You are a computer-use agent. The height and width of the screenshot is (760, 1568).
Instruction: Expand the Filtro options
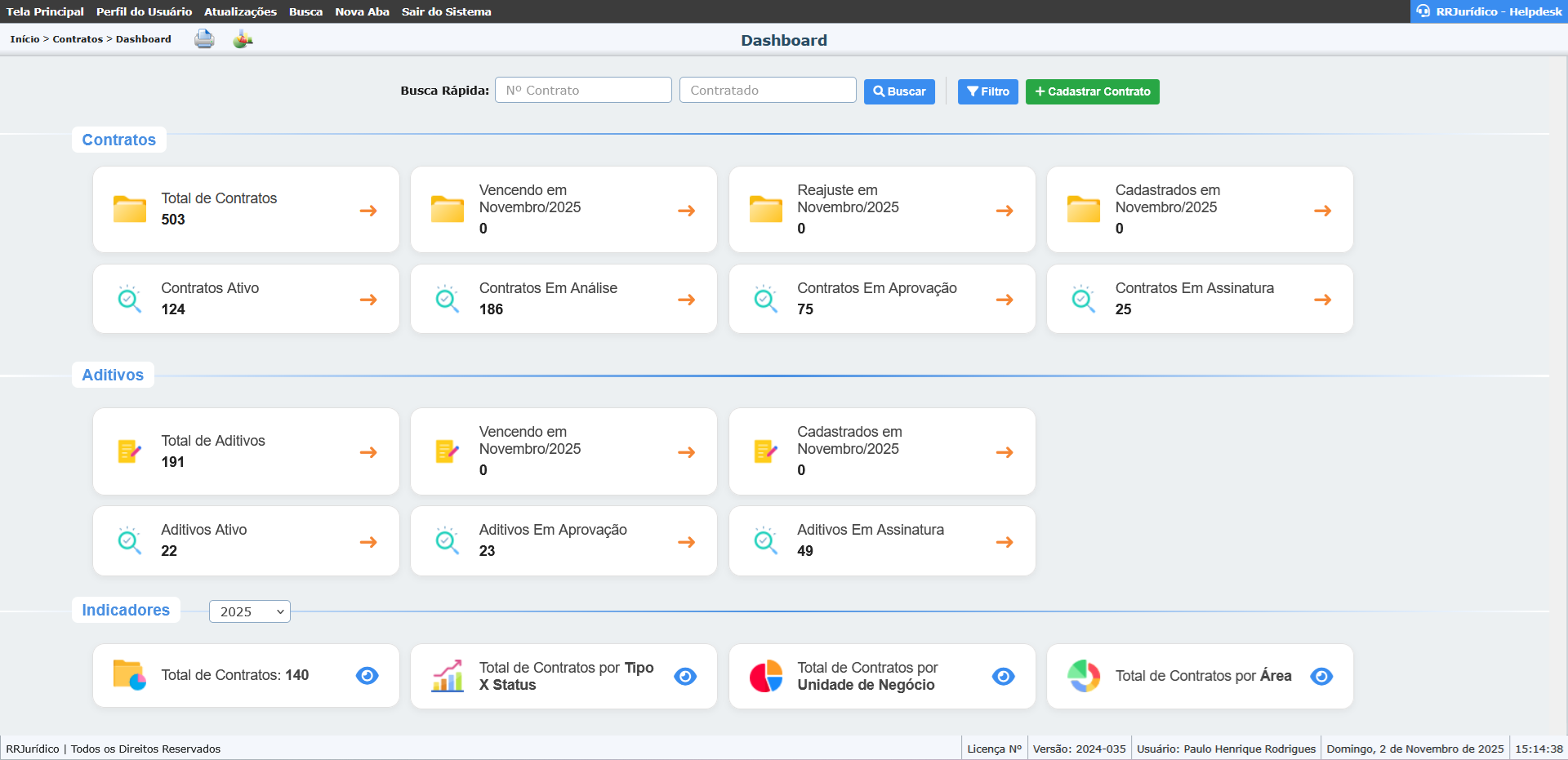pos(987,91)
